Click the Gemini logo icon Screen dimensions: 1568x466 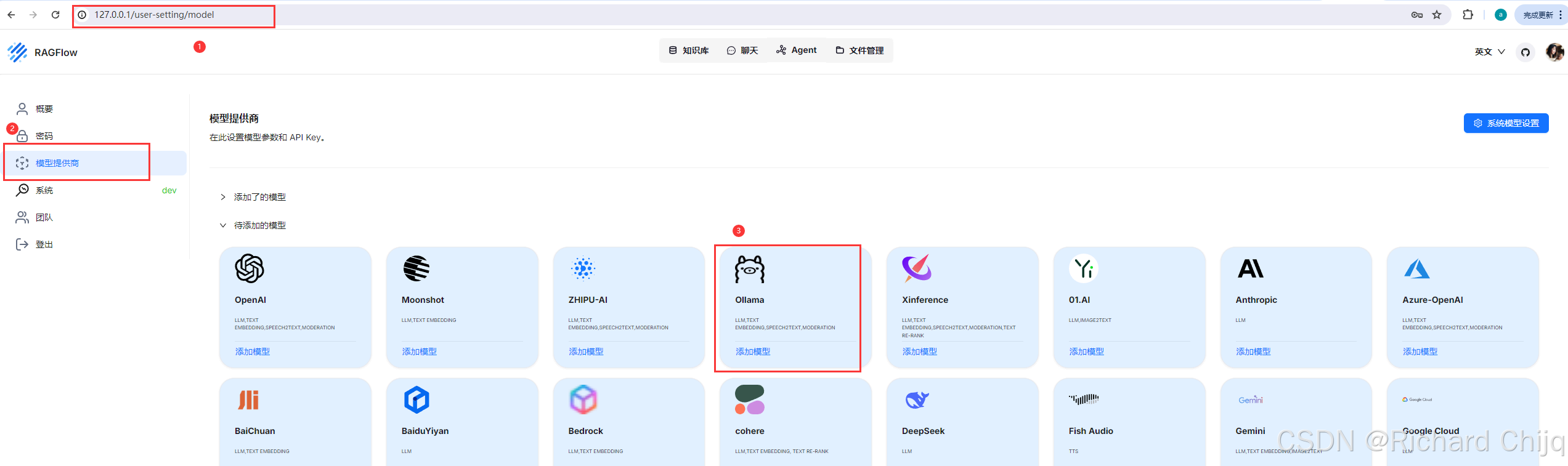[1251, 400]
